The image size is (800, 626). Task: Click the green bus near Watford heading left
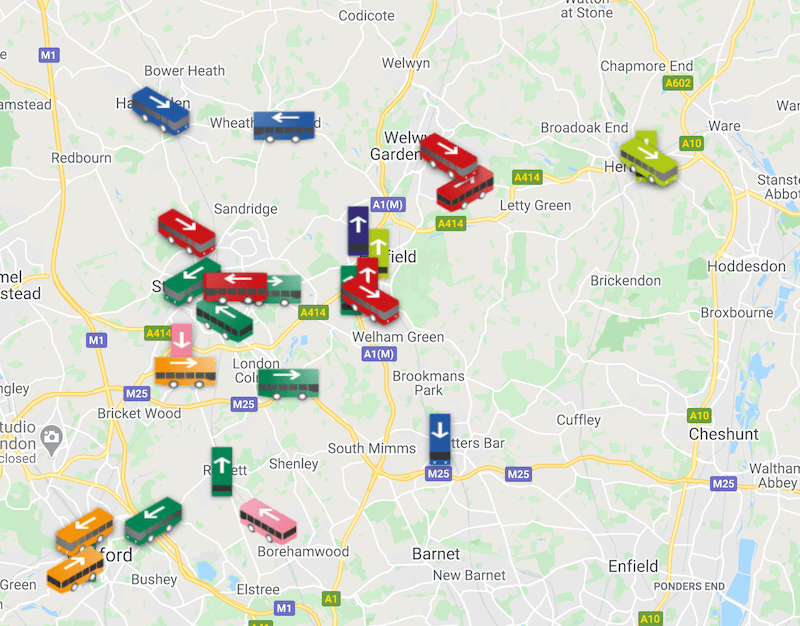154,520
